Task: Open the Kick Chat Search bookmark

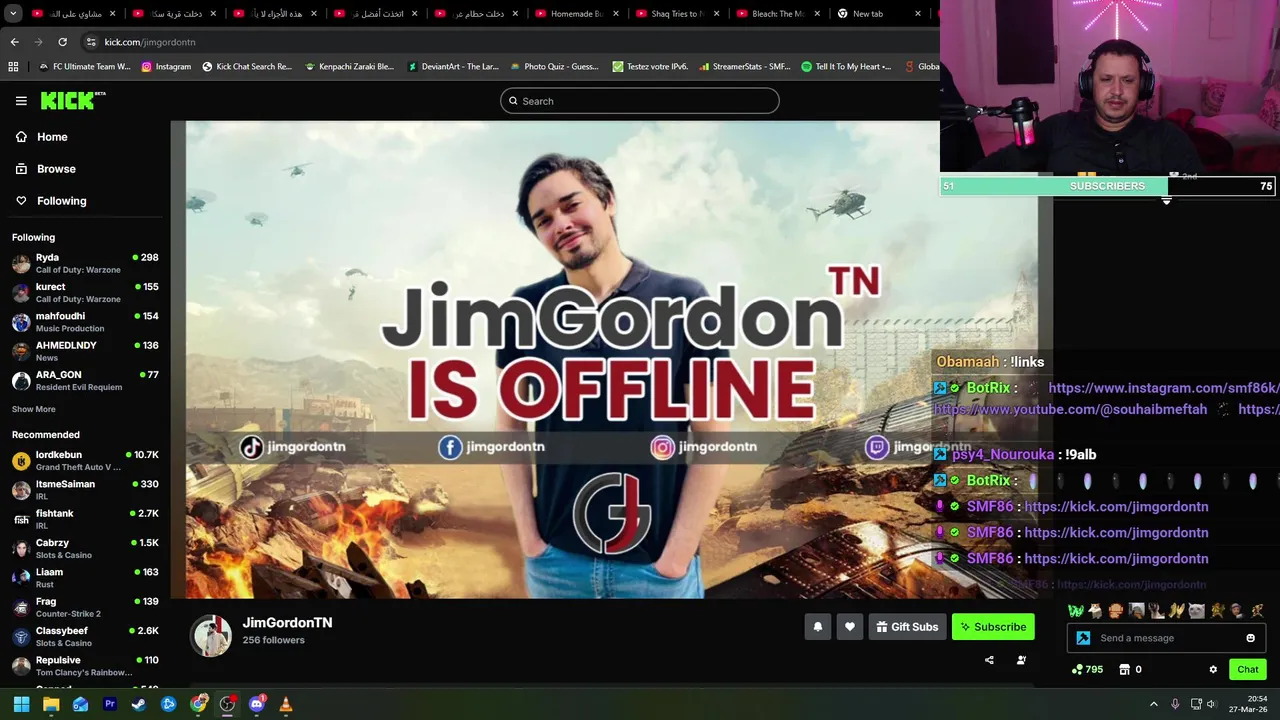Action: 247,67
